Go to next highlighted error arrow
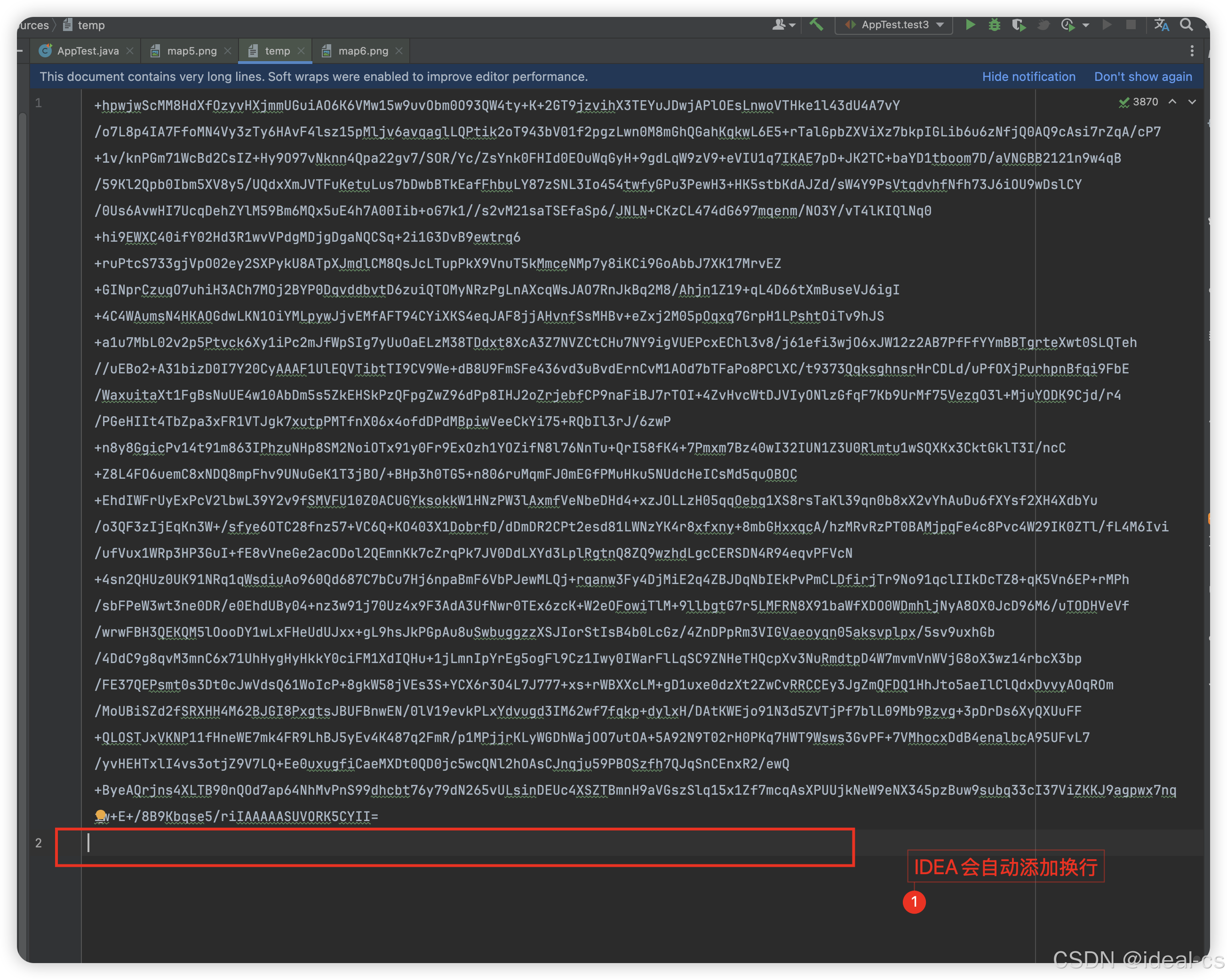This screenshot has width=1227, height=980. coord(1192,102)
